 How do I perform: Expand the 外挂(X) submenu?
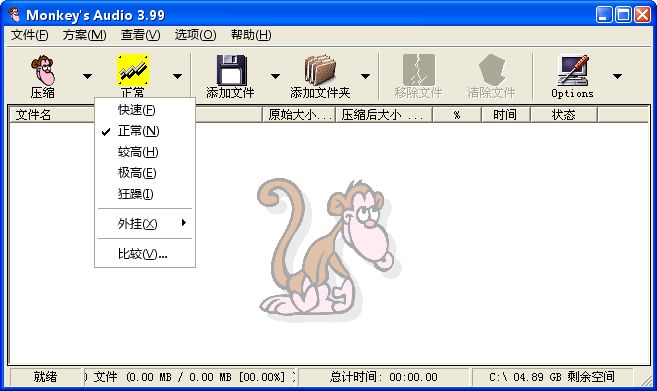click(x=145, y=223)
